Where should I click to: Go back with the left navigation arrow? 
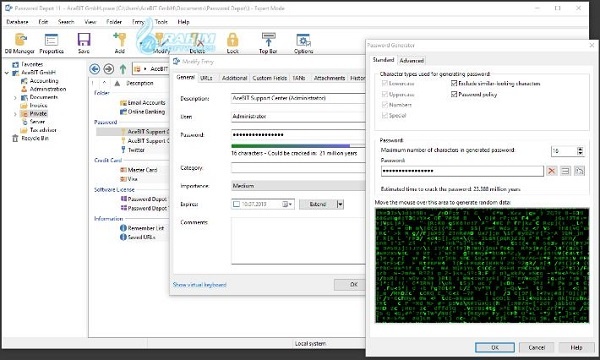click(95, 69)
